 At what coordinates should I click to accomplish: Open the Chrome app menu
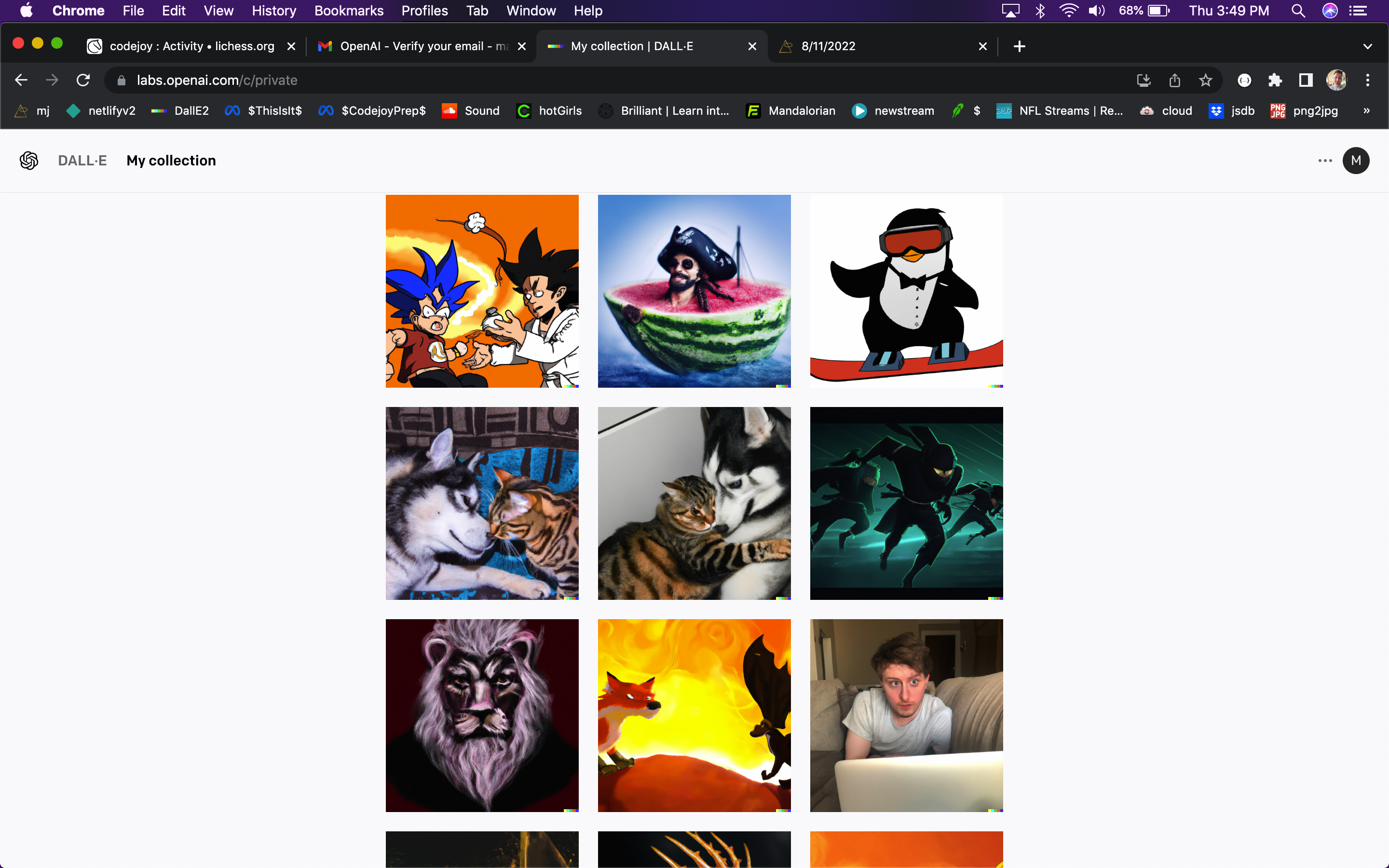(78, 11)
